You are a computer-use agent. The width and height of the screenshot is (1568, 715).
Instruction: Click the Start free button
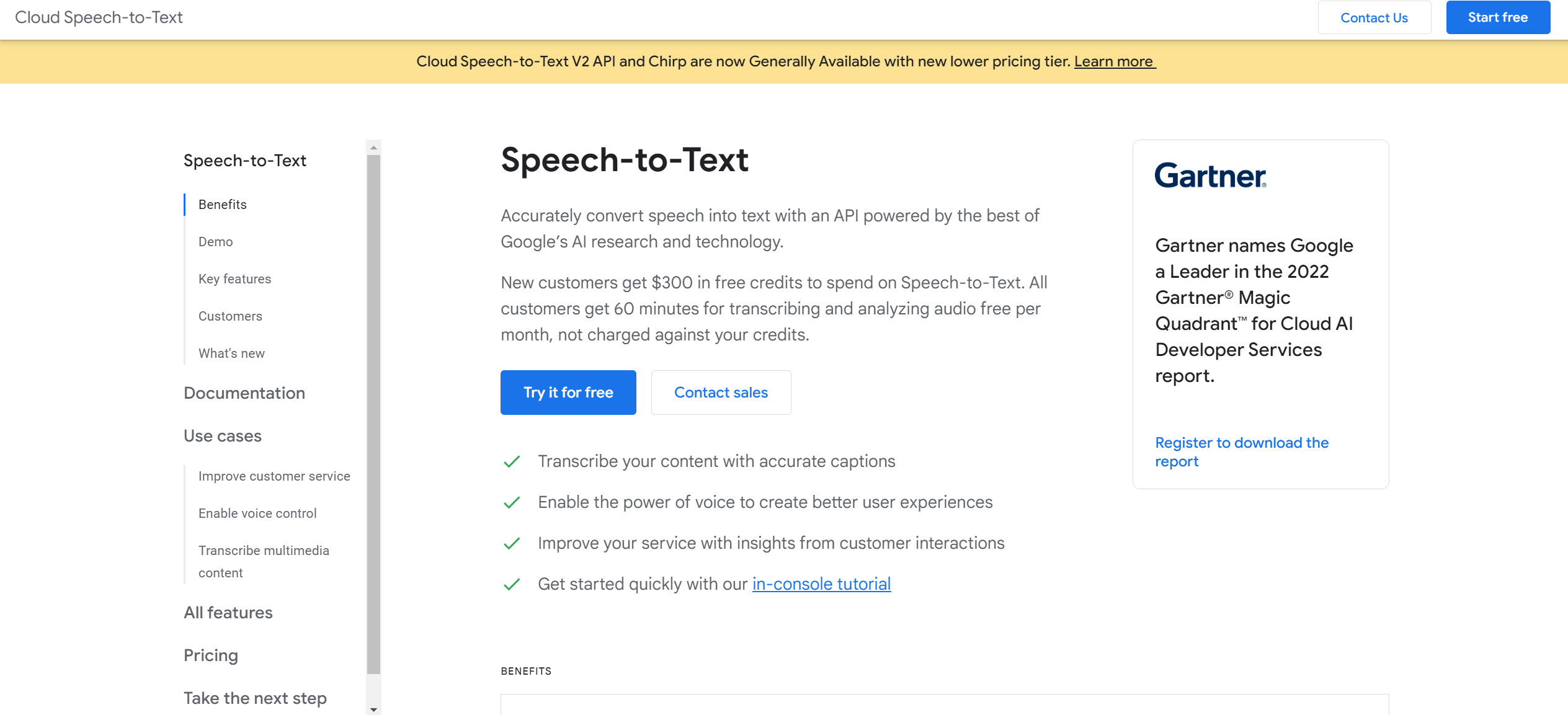tap(1498, 17)
